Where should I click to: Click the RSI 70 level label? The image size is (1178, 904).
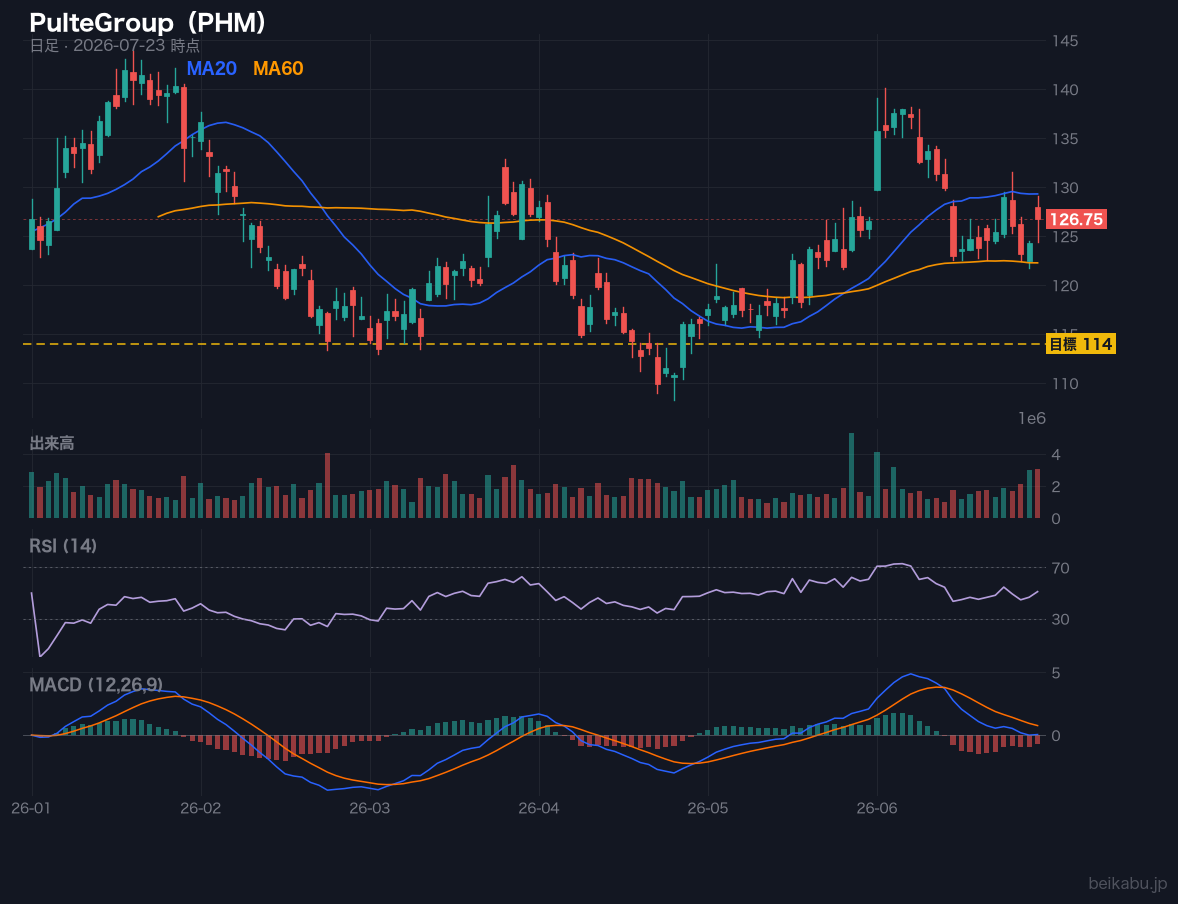pos(1061,568)
